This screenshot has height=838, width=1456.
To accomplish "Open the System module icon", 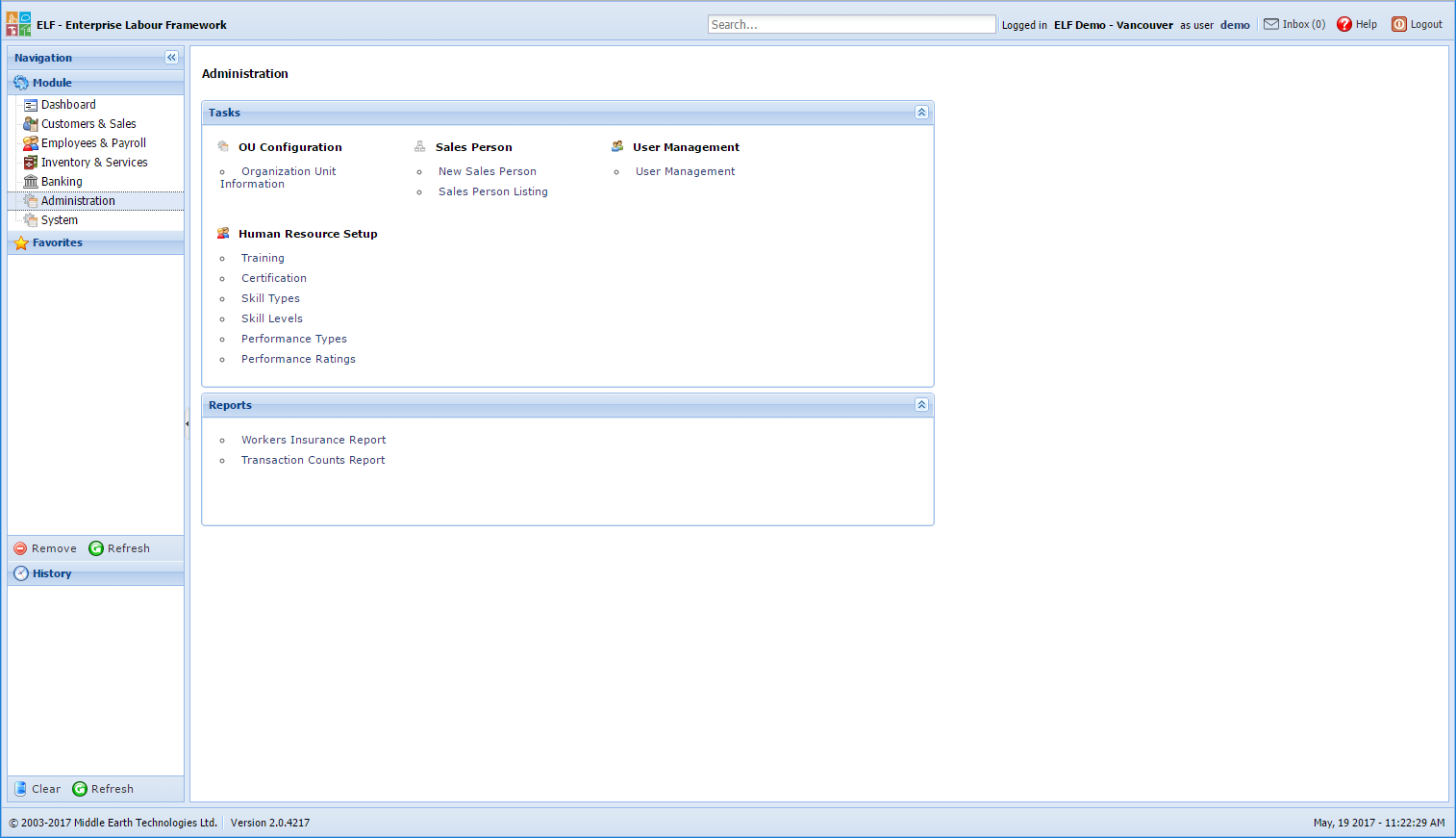I will [30, 219].
